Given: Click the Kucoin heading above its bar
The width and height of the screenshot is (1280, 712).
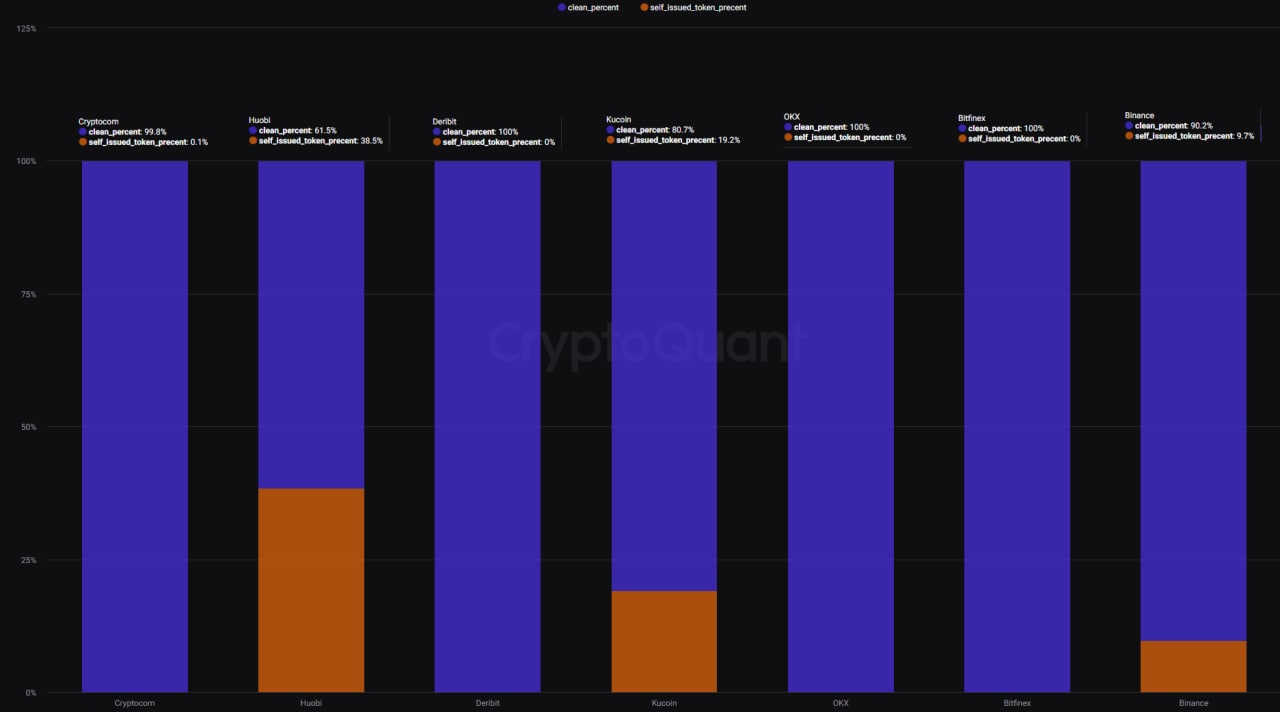Looking at the screenshot, I should [619, 120].
